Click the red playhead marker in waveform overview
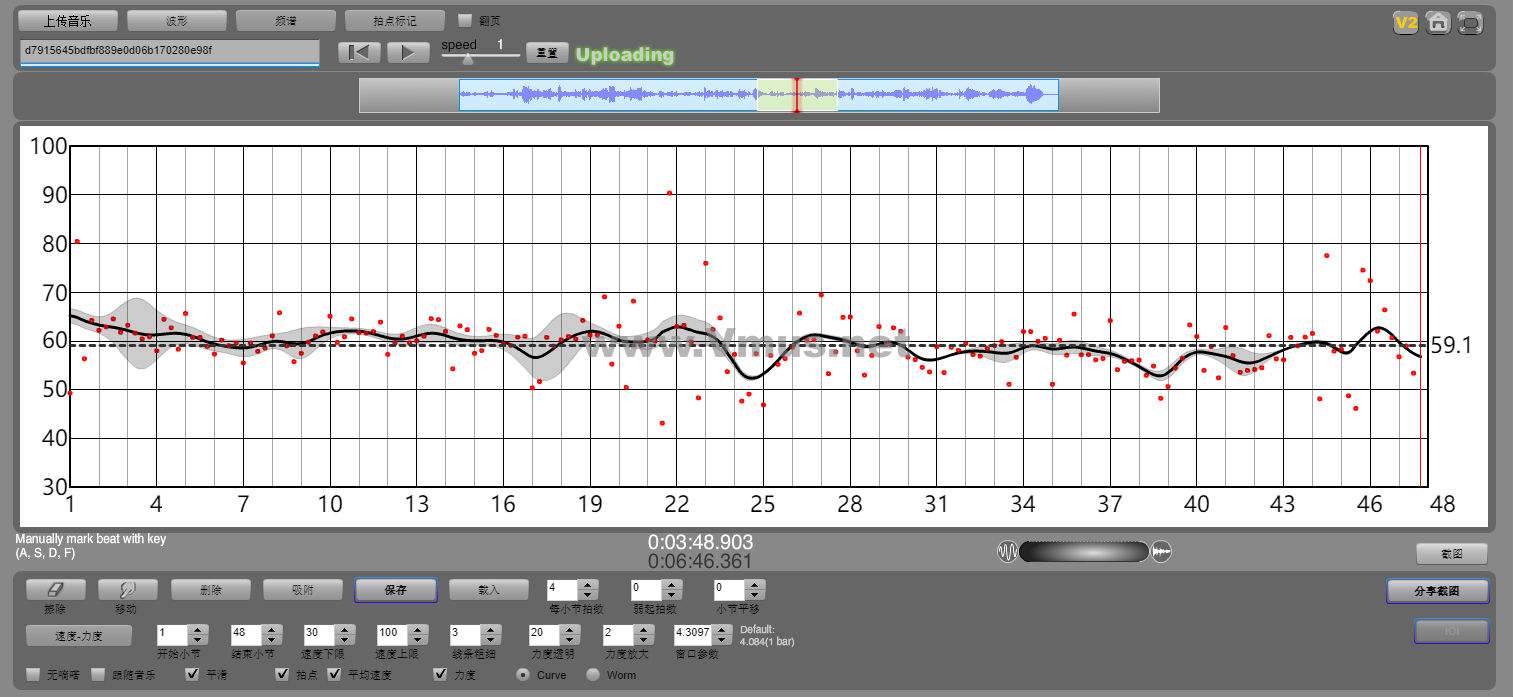 coord(797,95)
